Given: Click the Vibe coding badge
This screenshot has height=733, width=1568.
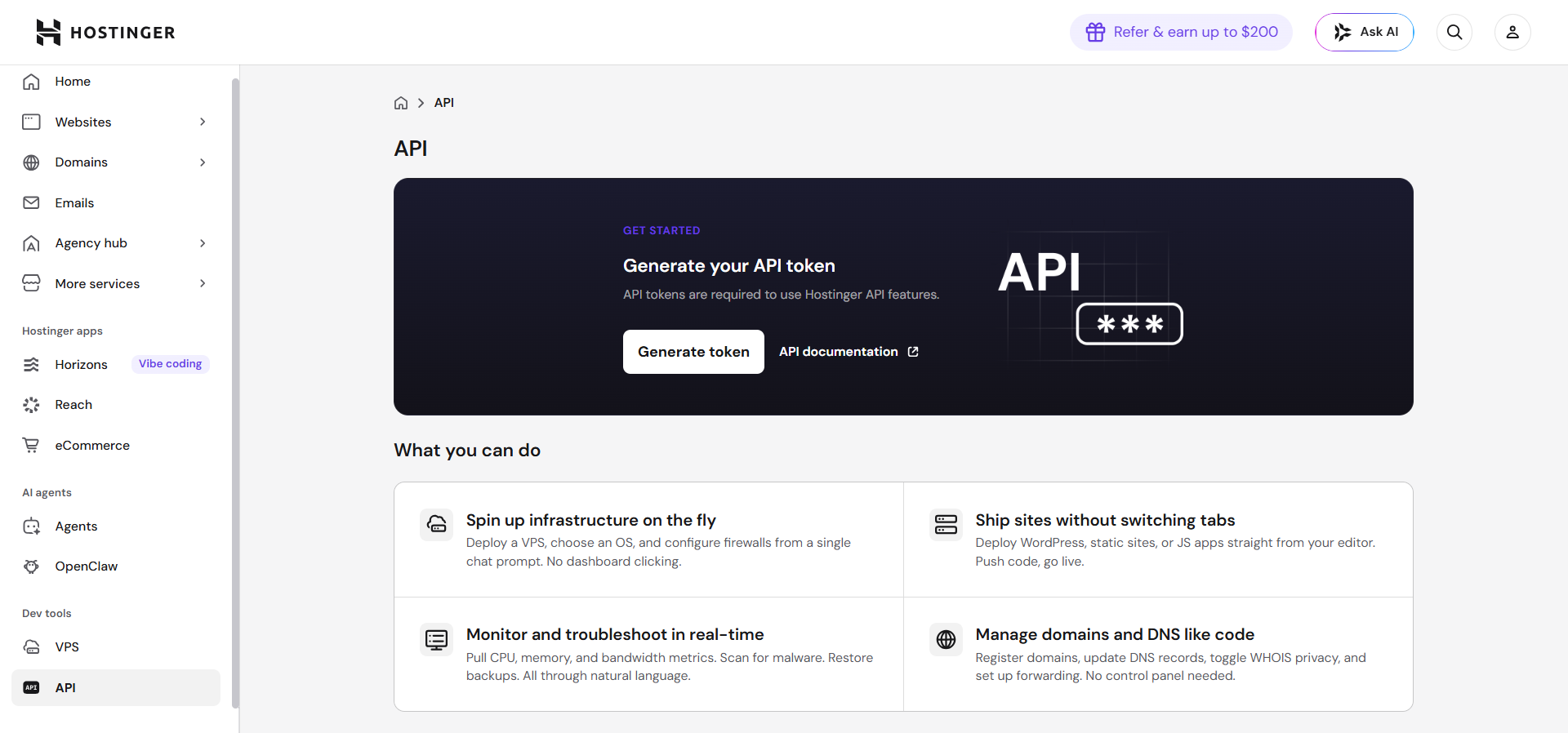Looking at the screenshot, I should (x=170, y=364).
